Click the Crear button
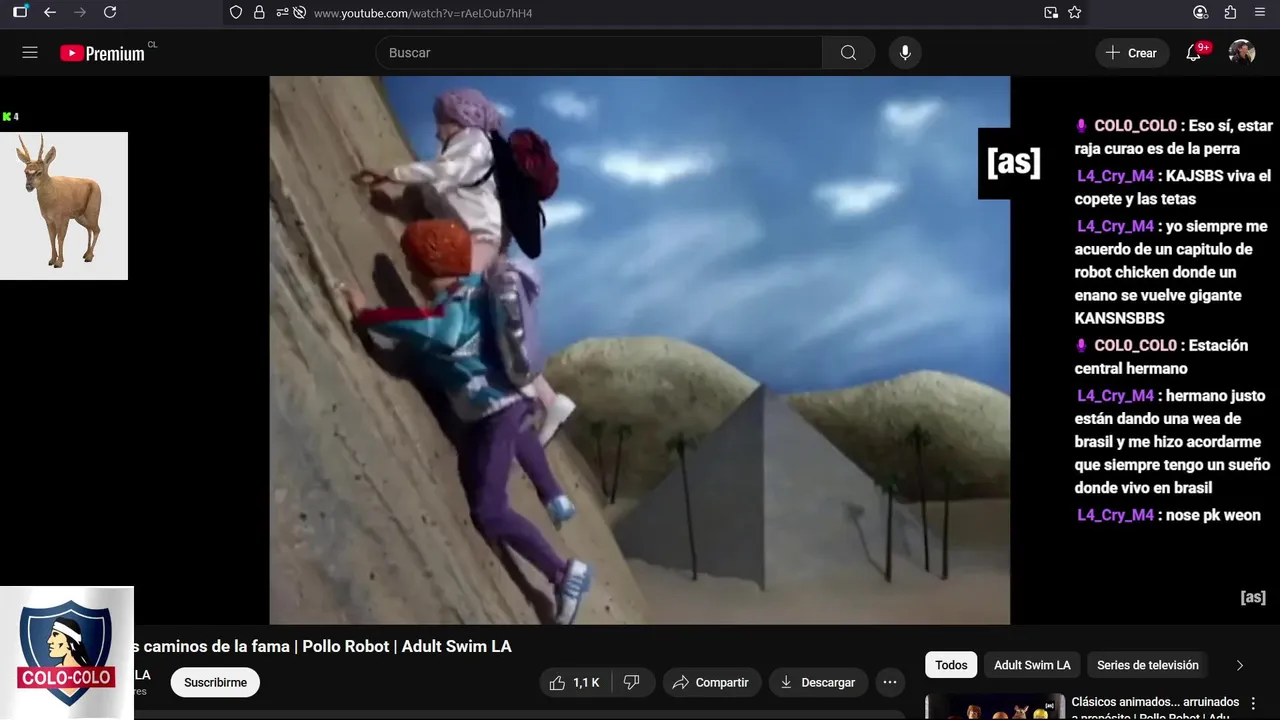1280x720 pixels. coord(1132,53)
